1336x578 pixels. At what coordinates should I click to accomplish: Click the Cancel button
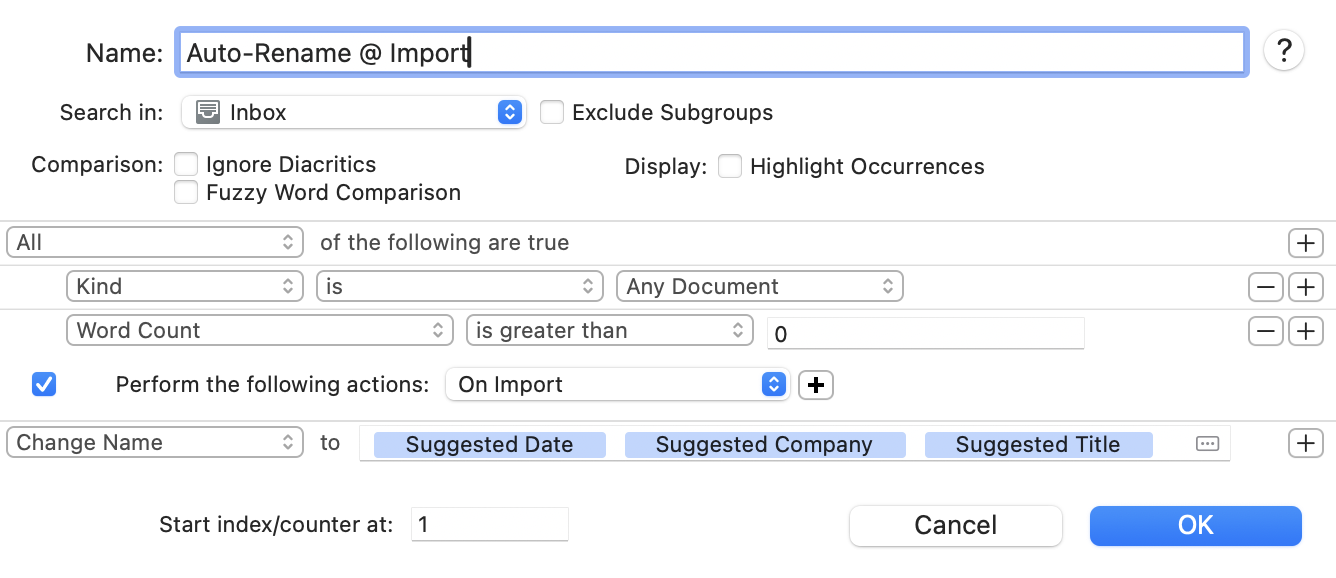[x=955, y=526]
